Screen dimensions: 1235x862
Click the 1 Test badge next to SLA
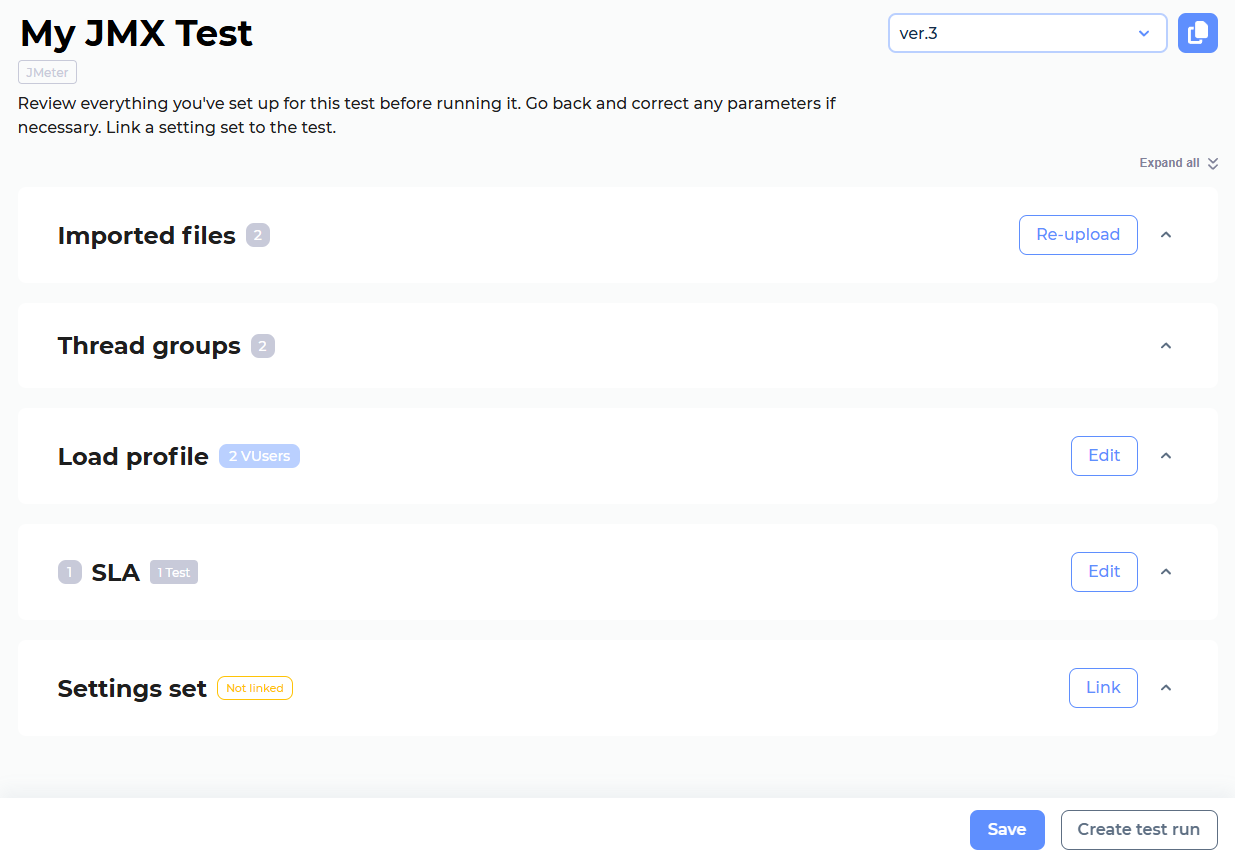173,571
